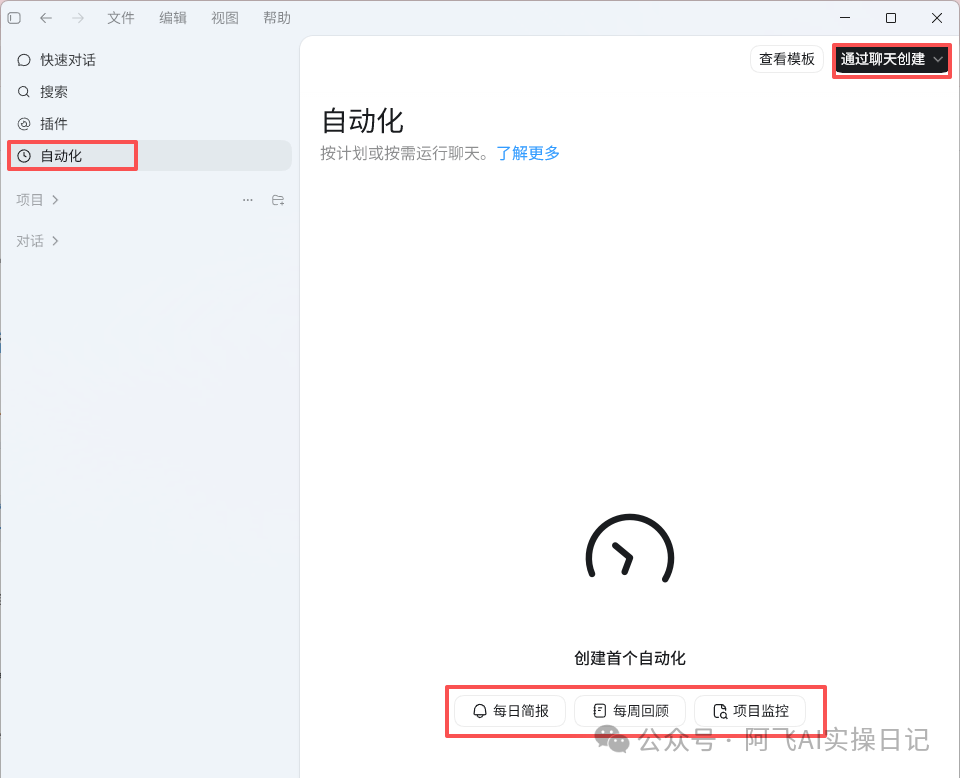Choose the 项目监控 template
This screenshot has height=778, width=960.
pos(750,711)
